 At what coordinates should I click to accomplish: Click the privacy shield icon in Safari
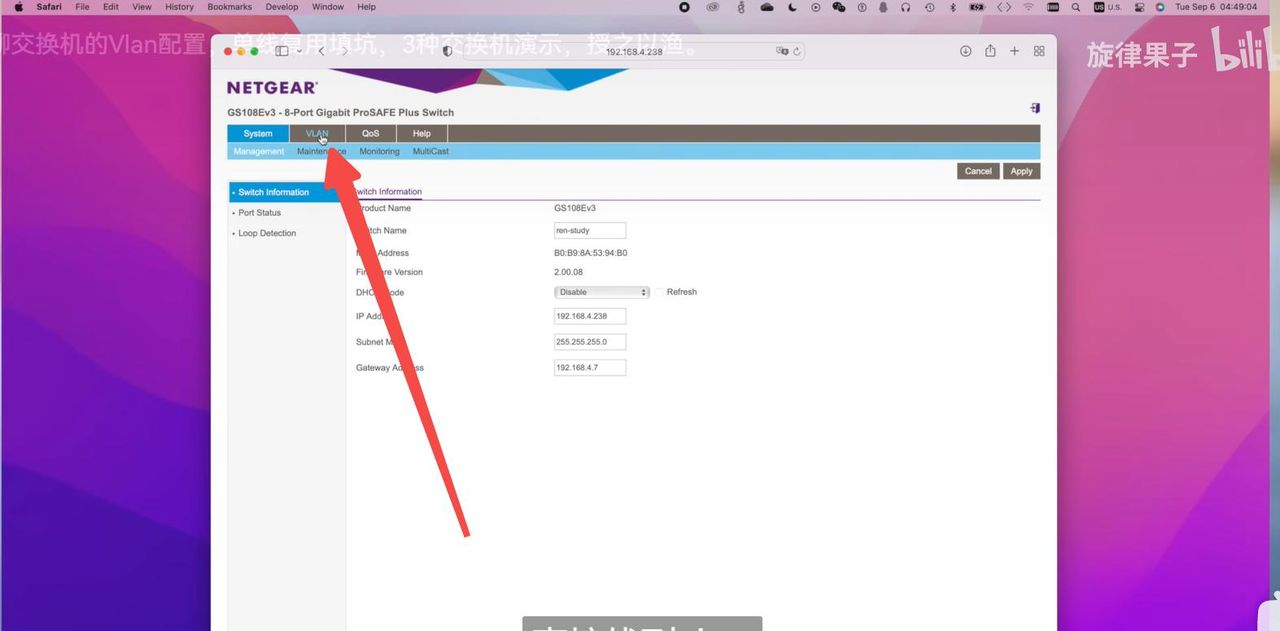coord(447,51)
